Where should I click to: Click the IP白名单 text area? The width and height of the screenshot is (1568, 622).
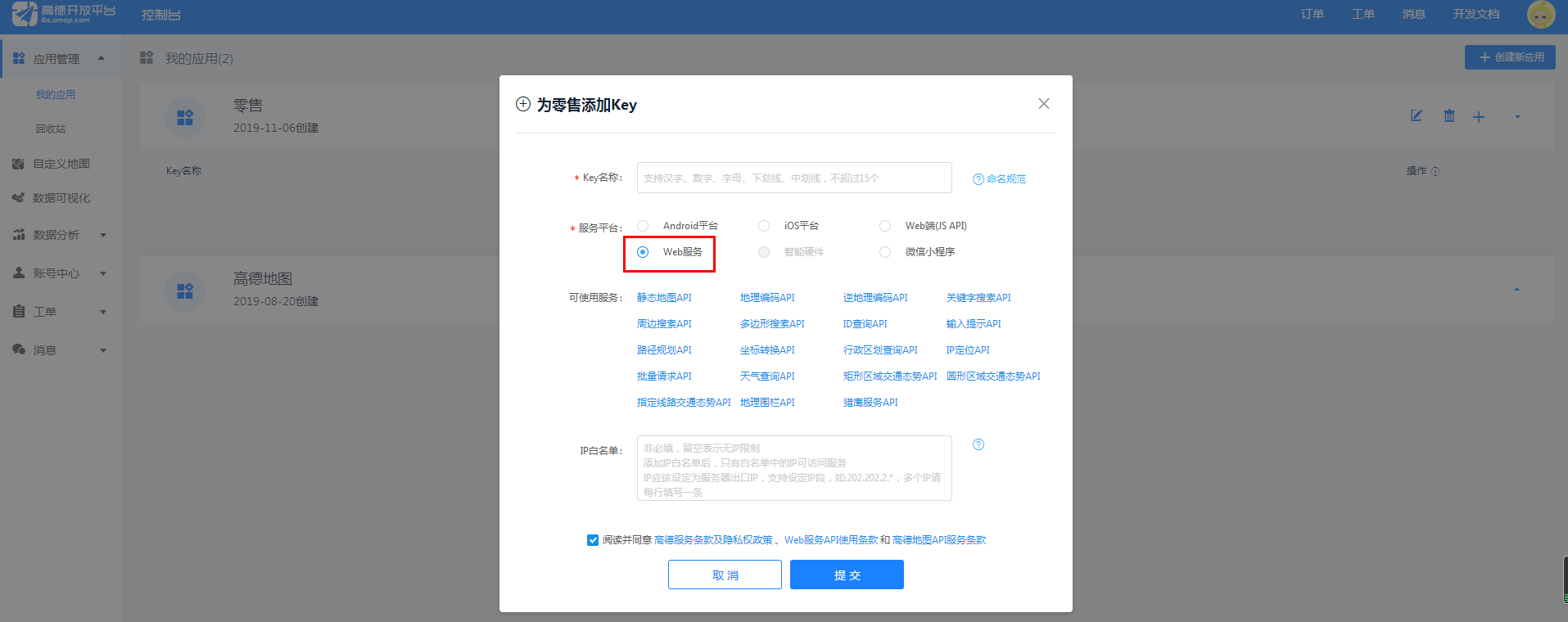coord(794,468)
